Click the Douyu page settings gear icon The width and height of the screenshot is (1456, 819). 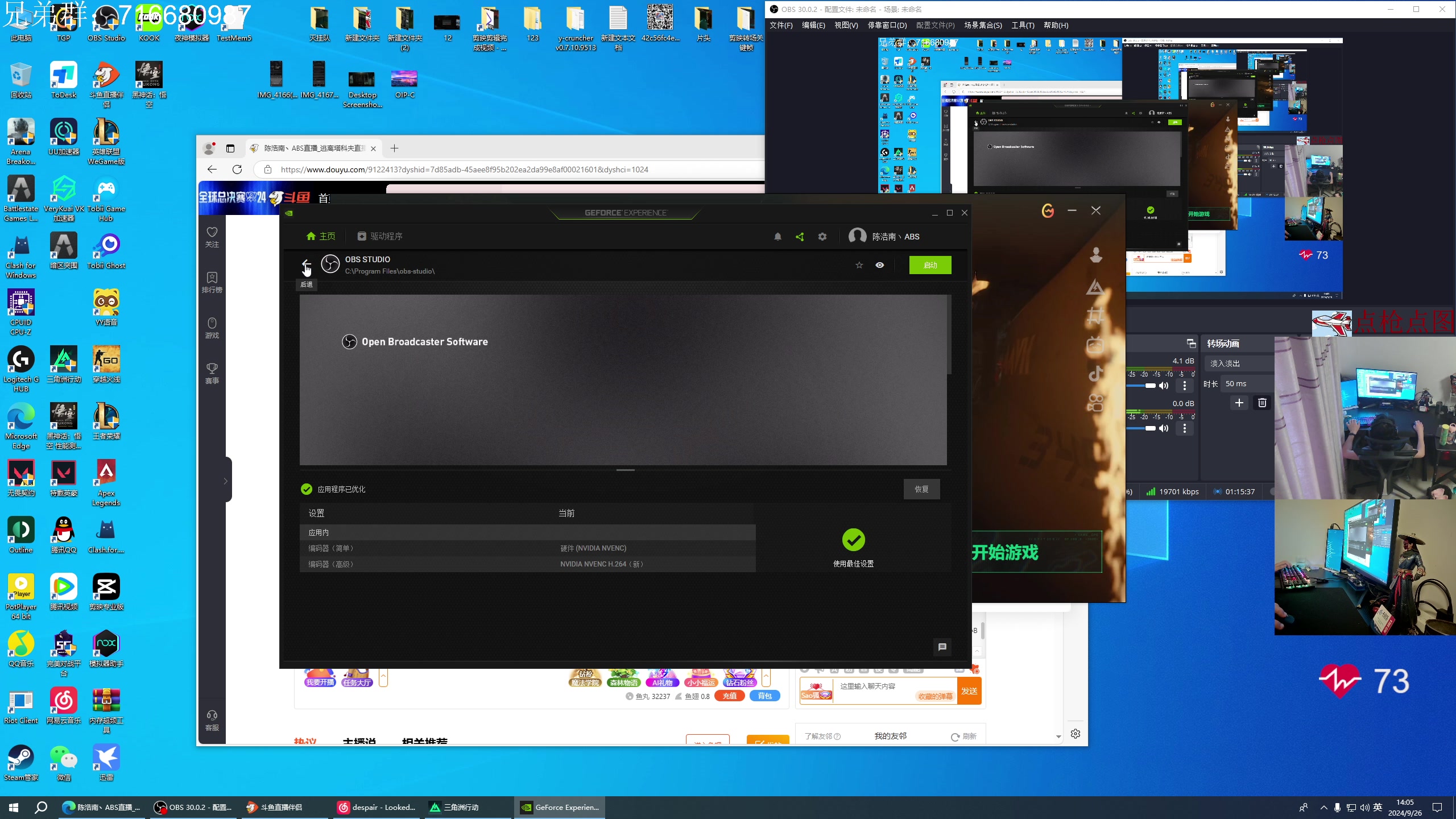(x=1076, y=734)
